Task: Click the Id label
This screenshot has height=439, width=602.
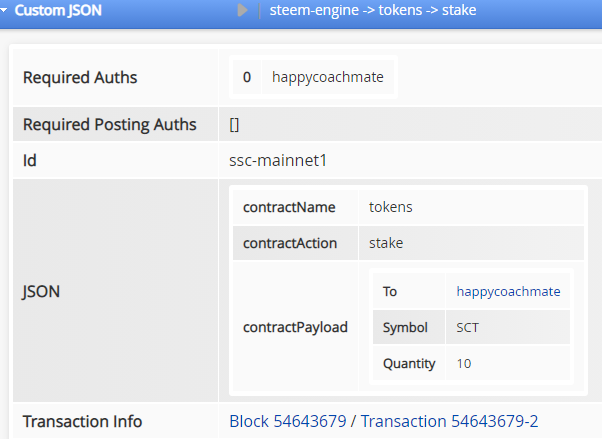Action: [30, 161]
